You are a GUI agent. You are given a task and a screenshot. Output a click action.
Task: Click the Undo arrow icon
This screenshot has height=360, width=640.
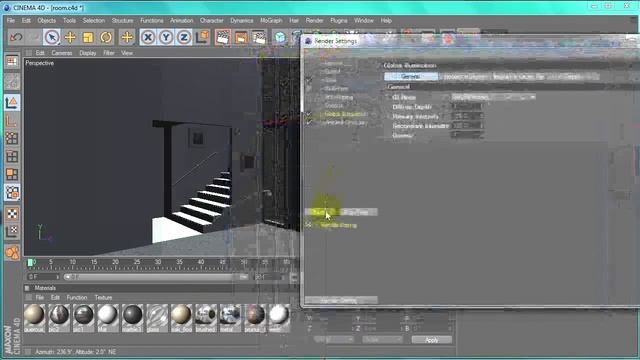pos(16,38)
